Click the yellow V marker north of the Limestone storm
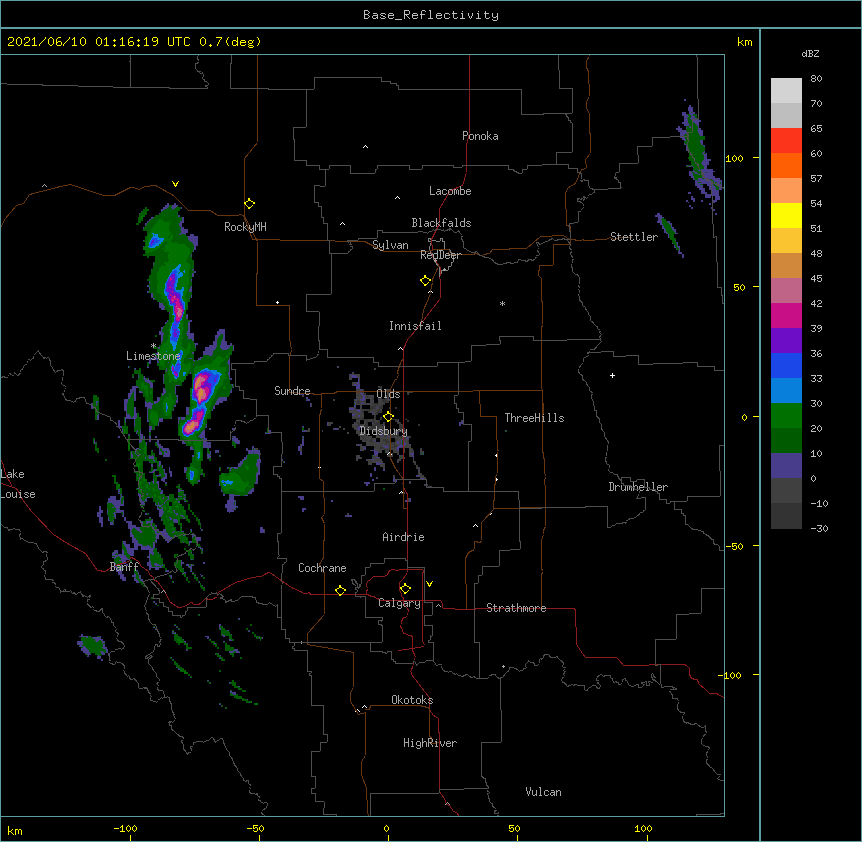 175,184
